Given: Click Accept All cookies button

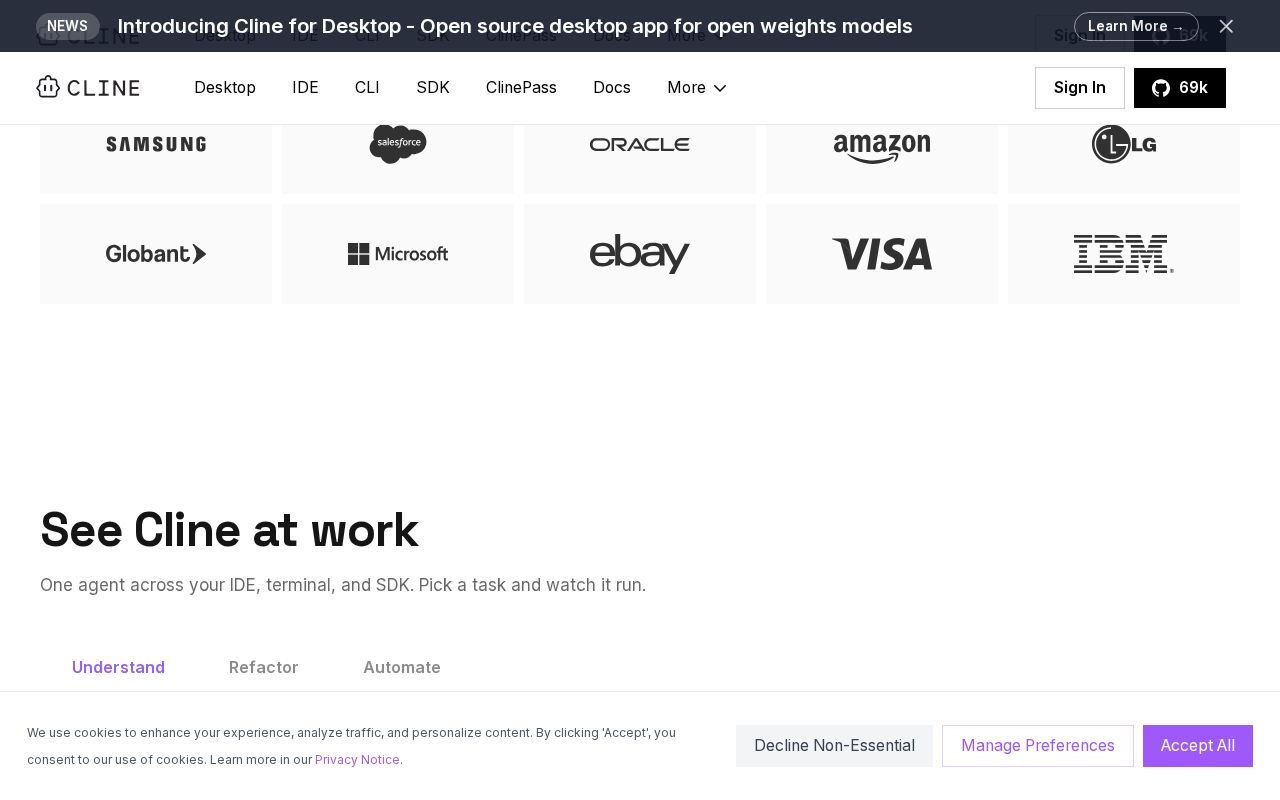Looking at the screenshot, I should point(1198,746).
